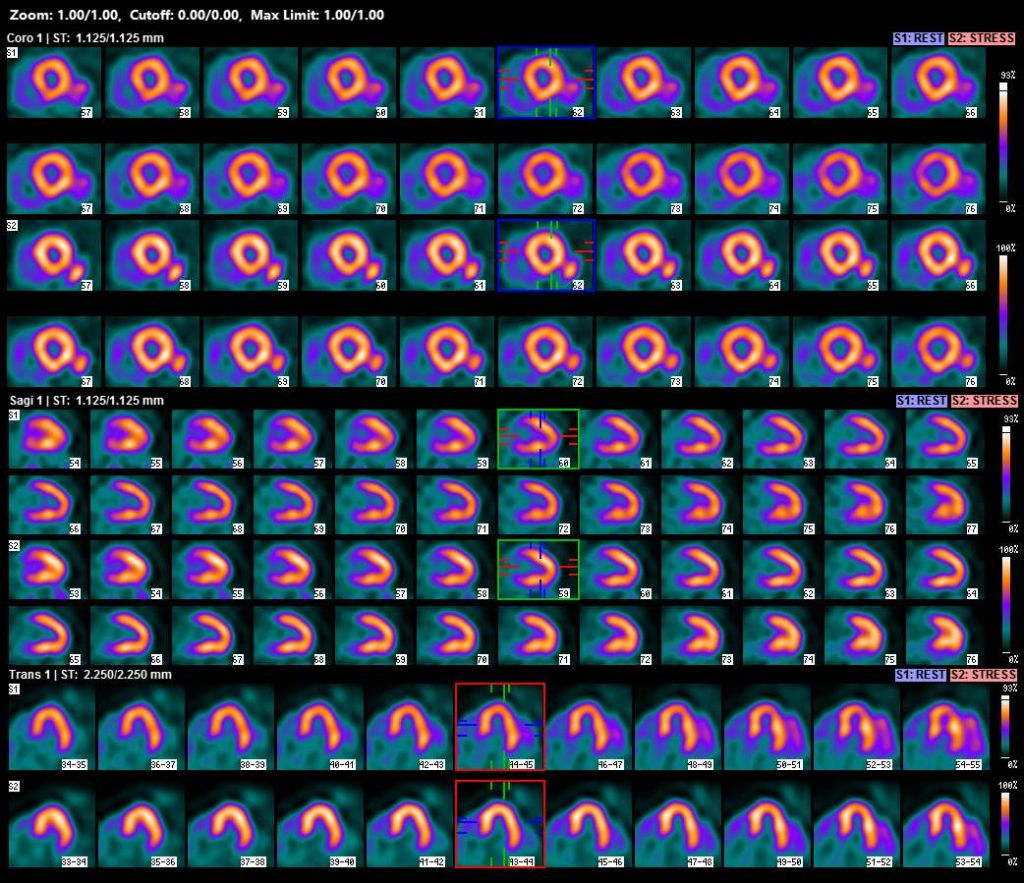
Task: Click the Coro 1 panel header
Action: tap(85, 38)
